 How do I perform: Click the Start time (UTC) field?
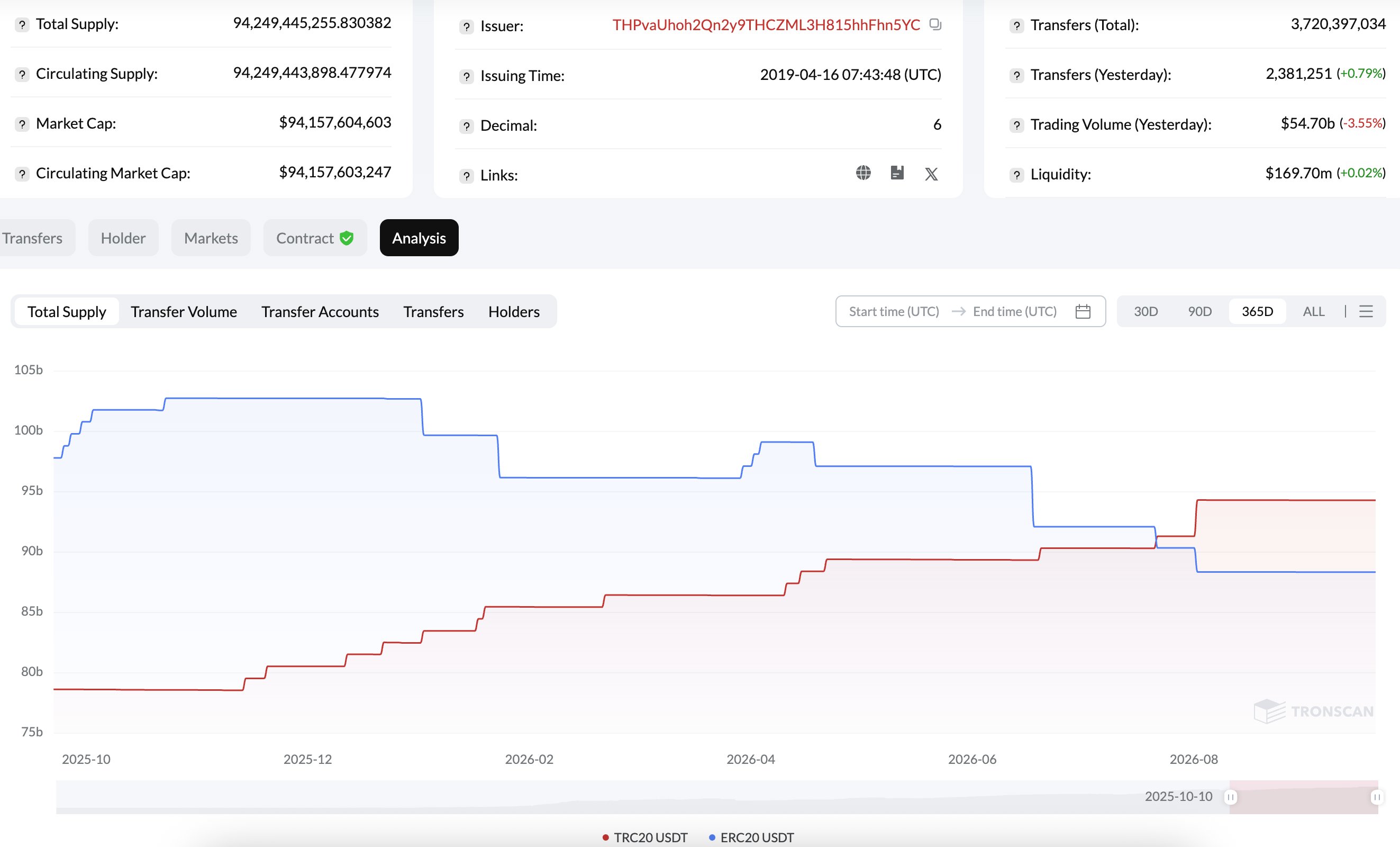click(894, 311)
